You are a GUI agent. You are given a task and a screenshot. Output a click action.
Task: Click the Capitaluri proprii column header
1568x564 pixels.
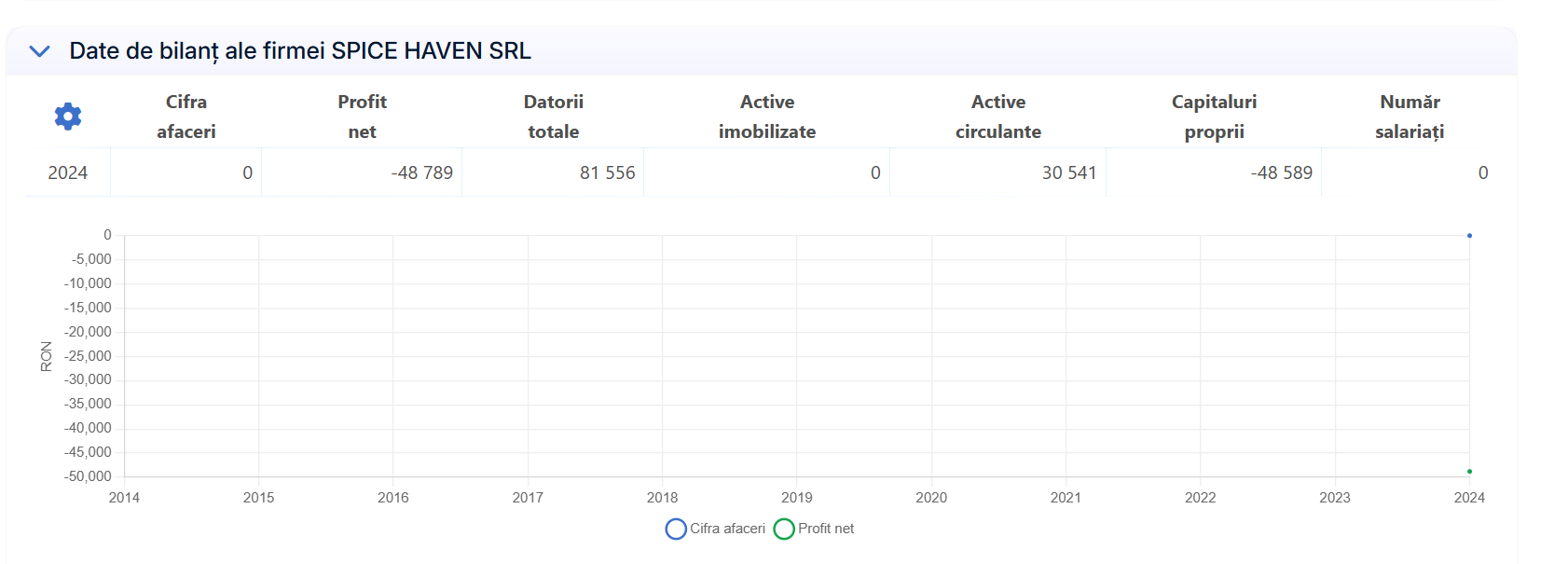(x=1214, y=117)
